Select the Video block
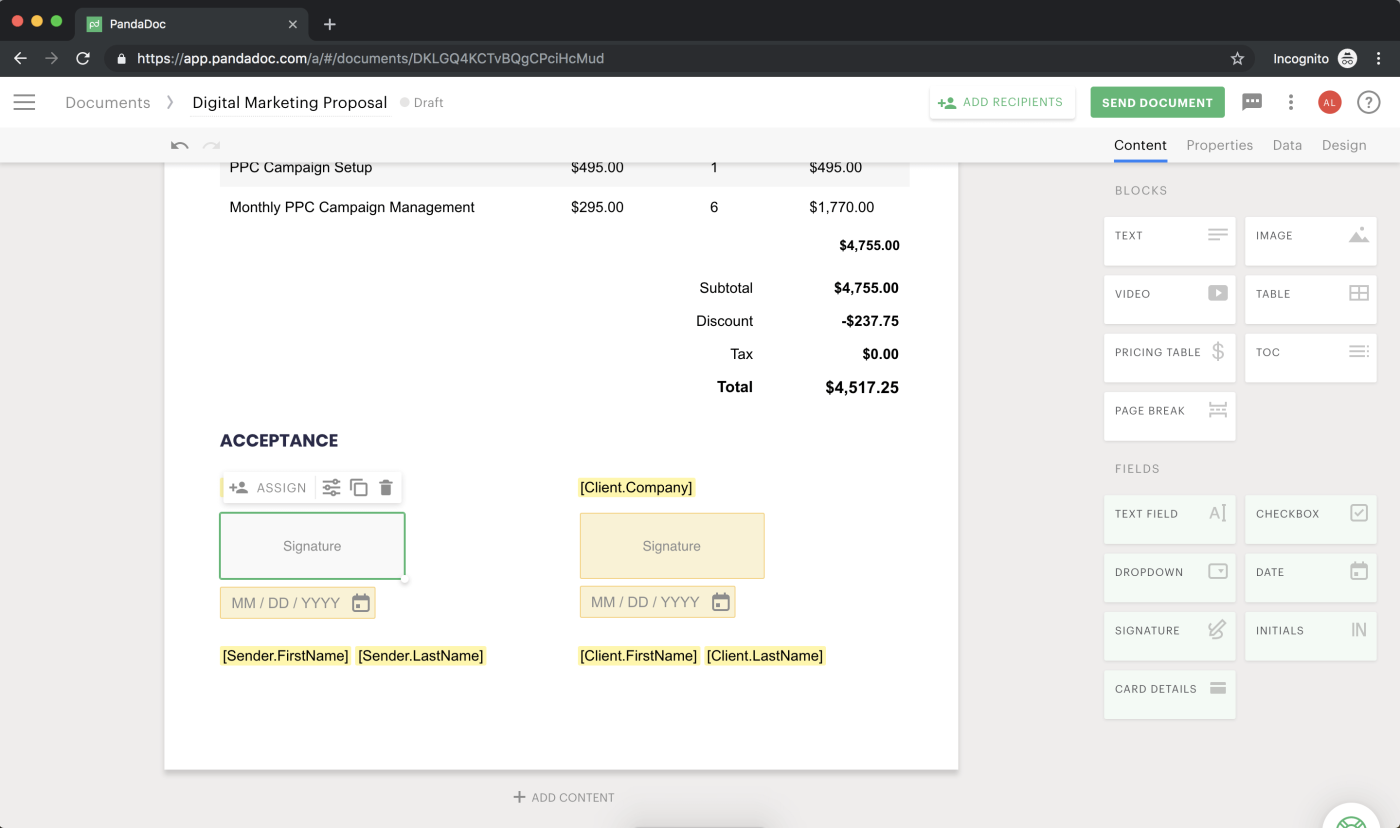This screenshot has width=1400, height=828. 1170,299
